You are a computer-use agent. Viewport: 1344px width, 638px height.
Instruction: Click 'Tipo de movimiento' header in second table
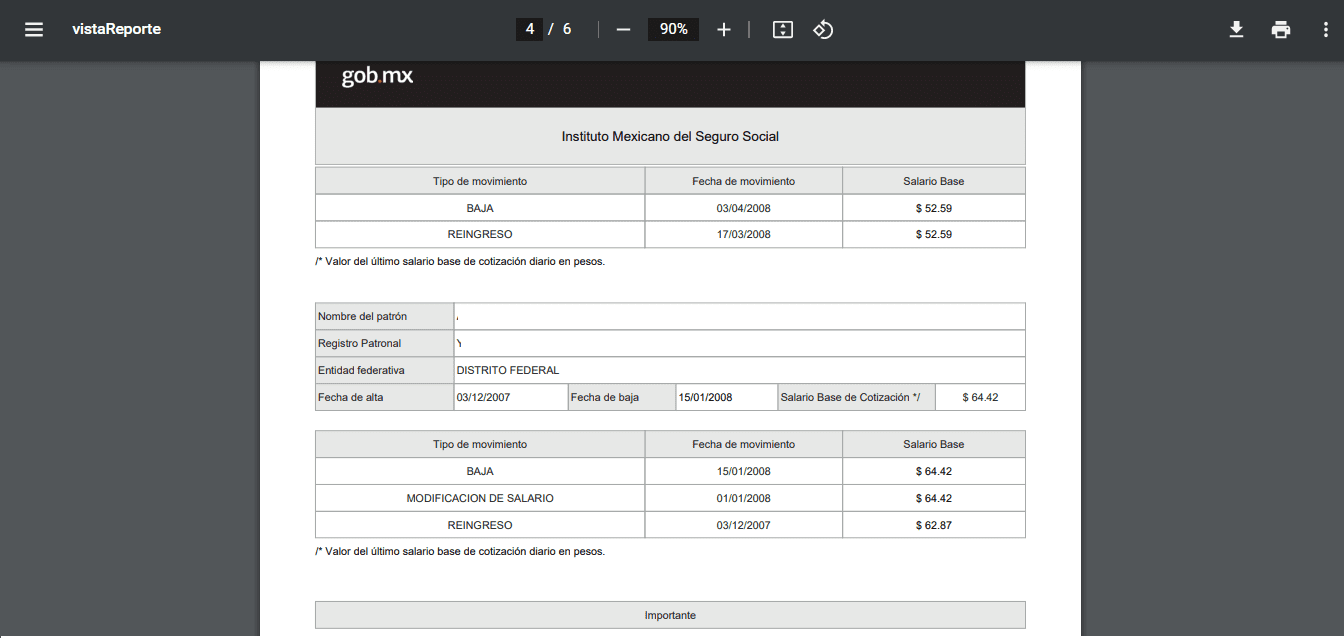480,444
